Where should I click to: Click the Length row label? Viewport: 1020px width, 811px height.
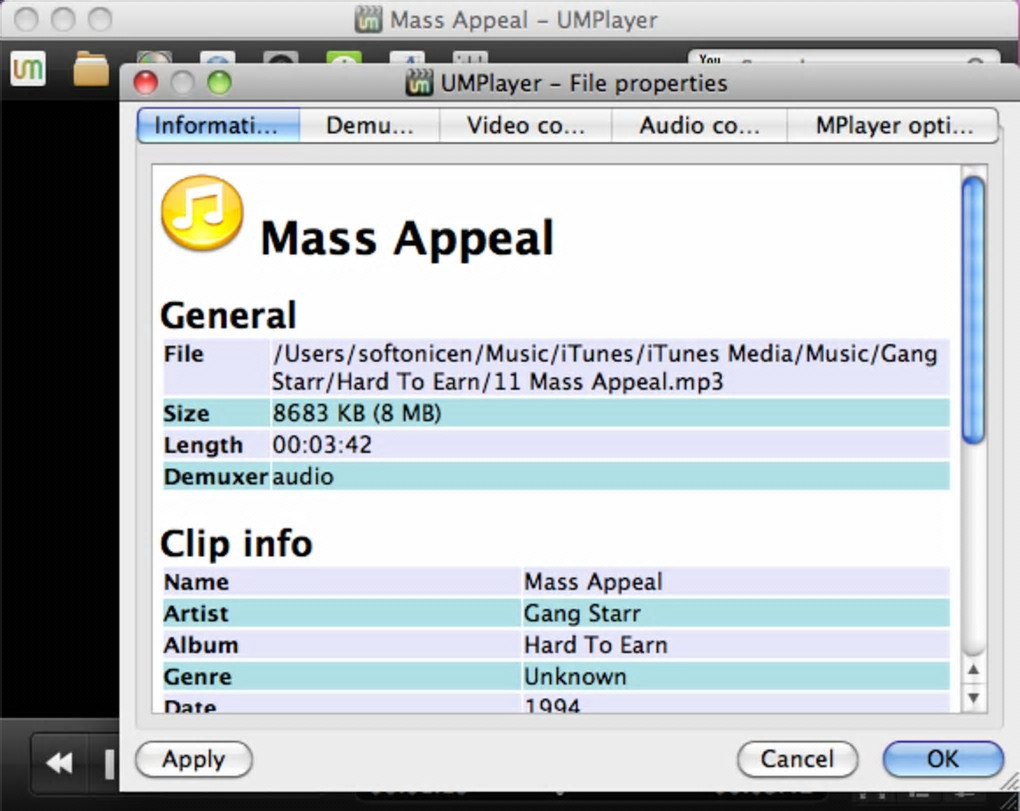click(203, 445)
